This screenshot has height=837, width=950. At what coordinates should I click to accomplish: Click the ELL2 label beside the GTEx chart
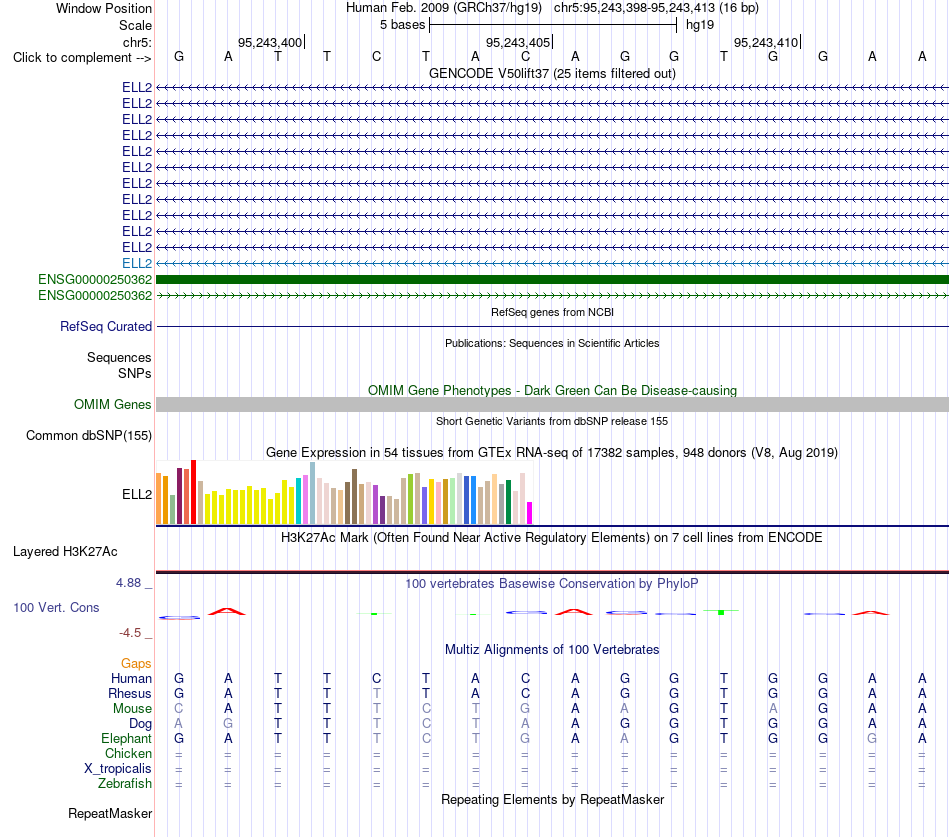tap(137, 495)
